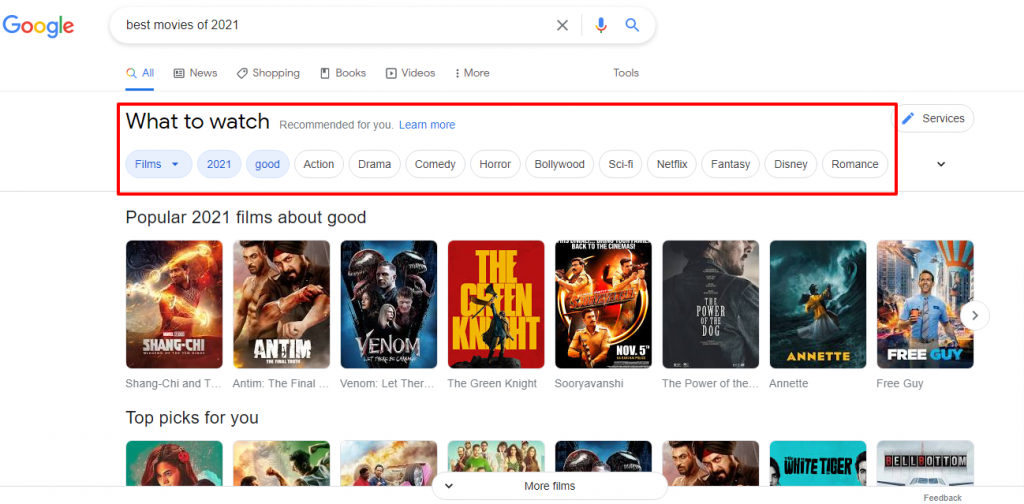Select the Fantasy chip
Screen dimensions: 1024x504
730,164
